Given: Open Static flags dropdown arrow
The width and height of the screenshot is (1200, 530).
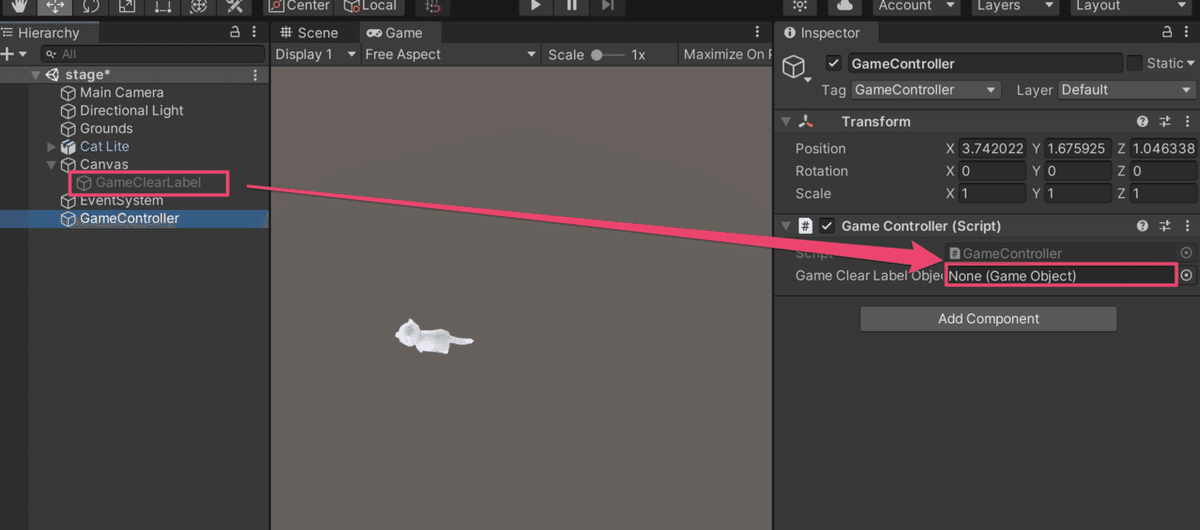Looking at the screenshot, I should pyautogui.click(x=1191, y=63).
